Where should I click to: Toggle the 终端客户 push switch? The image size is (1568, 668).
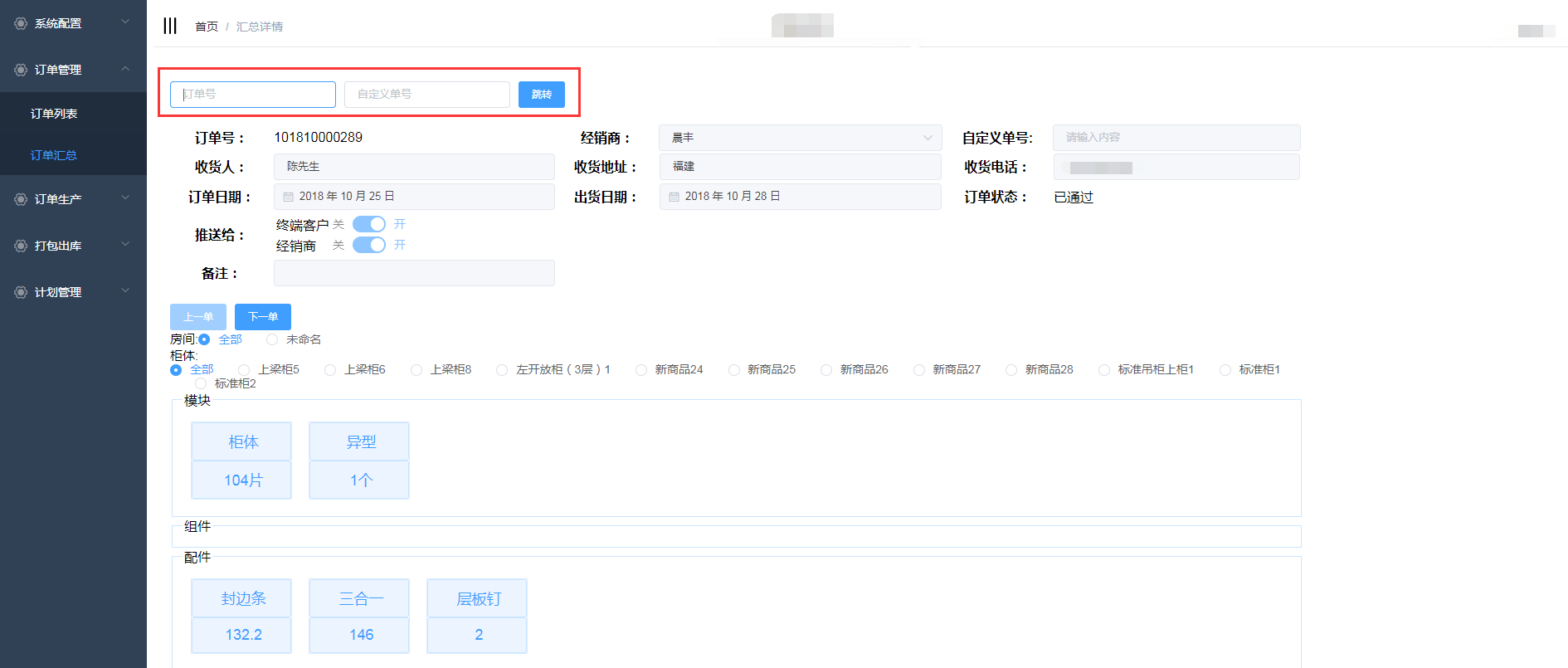pyautogui.click(x=369, y=224)
